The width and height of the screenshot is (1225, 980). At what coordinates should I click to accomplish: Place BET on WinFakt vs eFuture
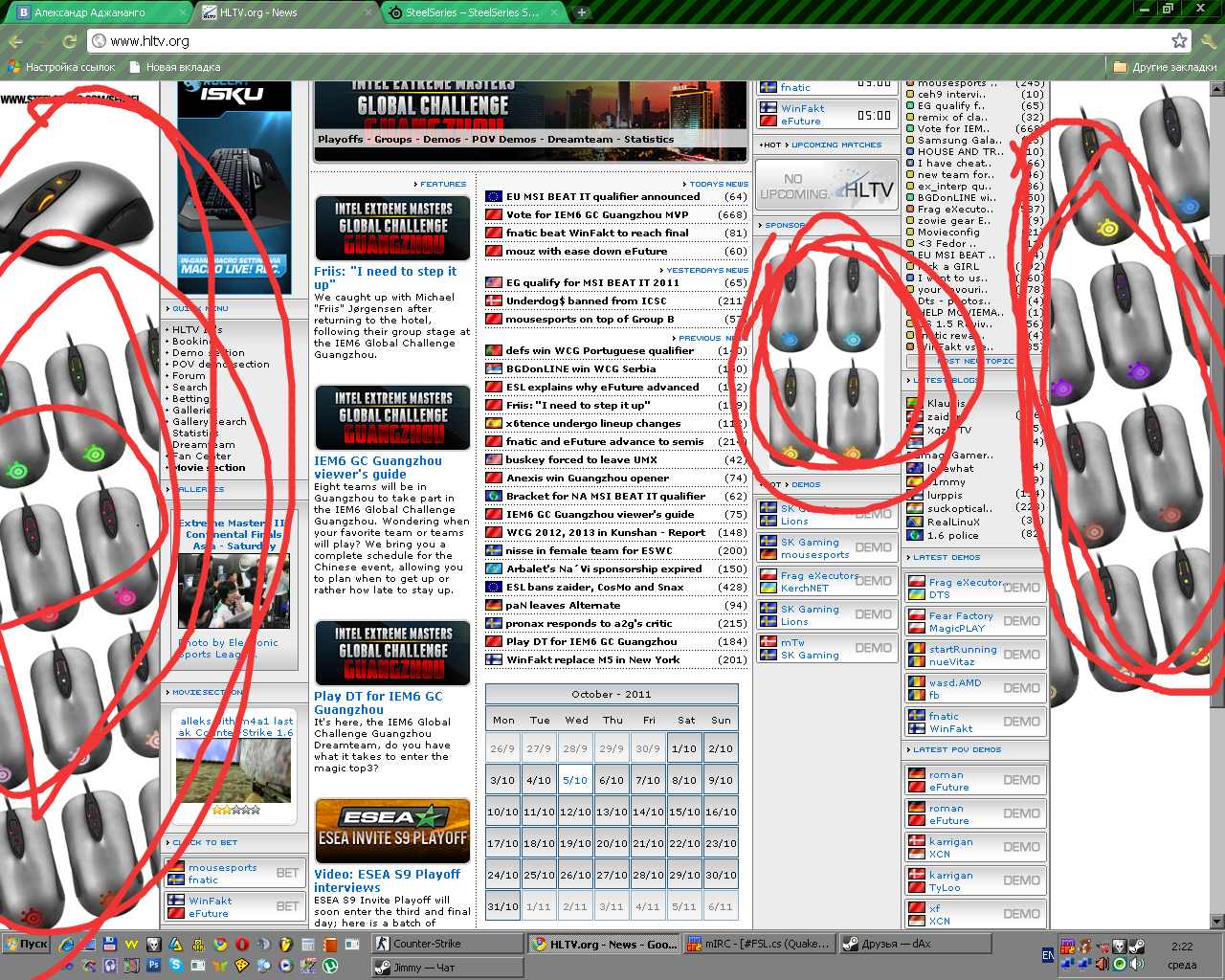(x=287, y=906)
